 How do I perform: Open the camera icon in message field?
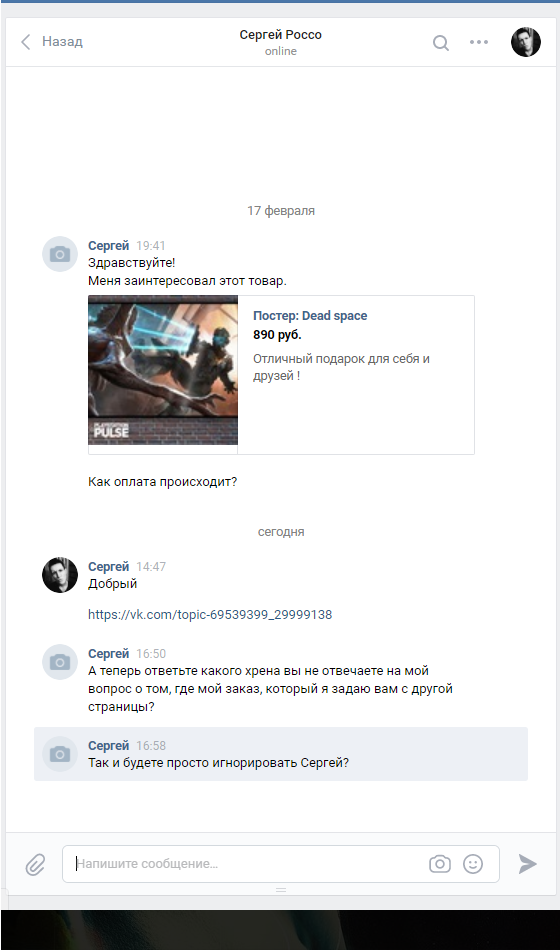(439, 863)
